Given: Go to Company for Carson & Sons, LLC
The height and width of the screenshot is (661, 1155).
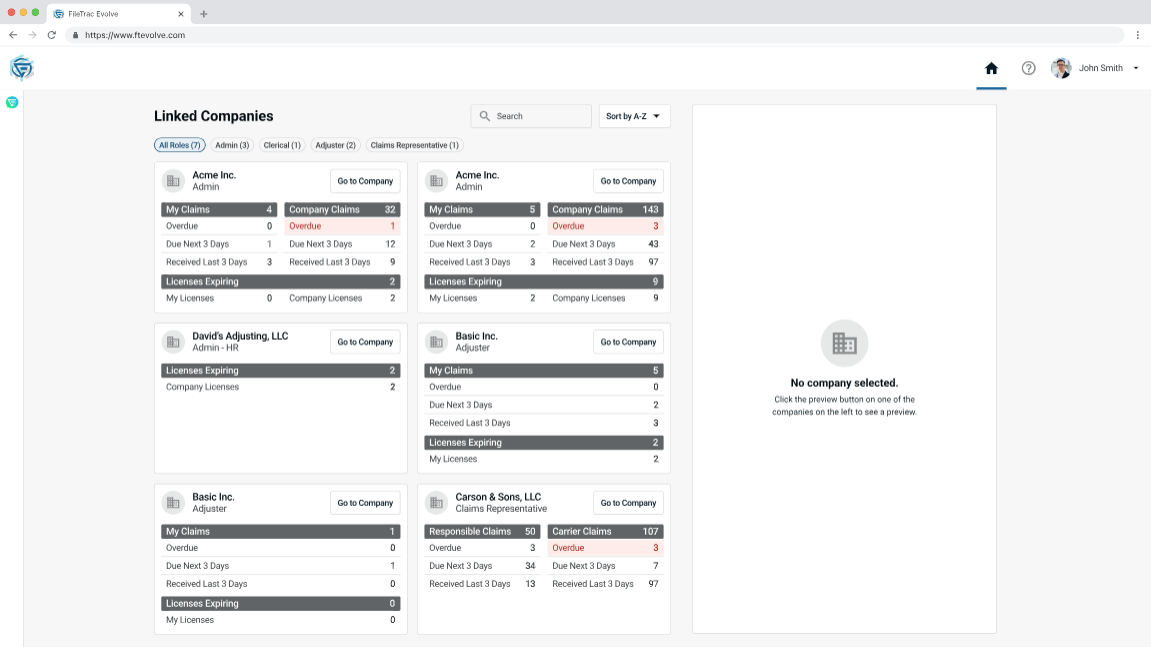Looking at the screenshot, I should pyautogui.click(x=628, y=502).
